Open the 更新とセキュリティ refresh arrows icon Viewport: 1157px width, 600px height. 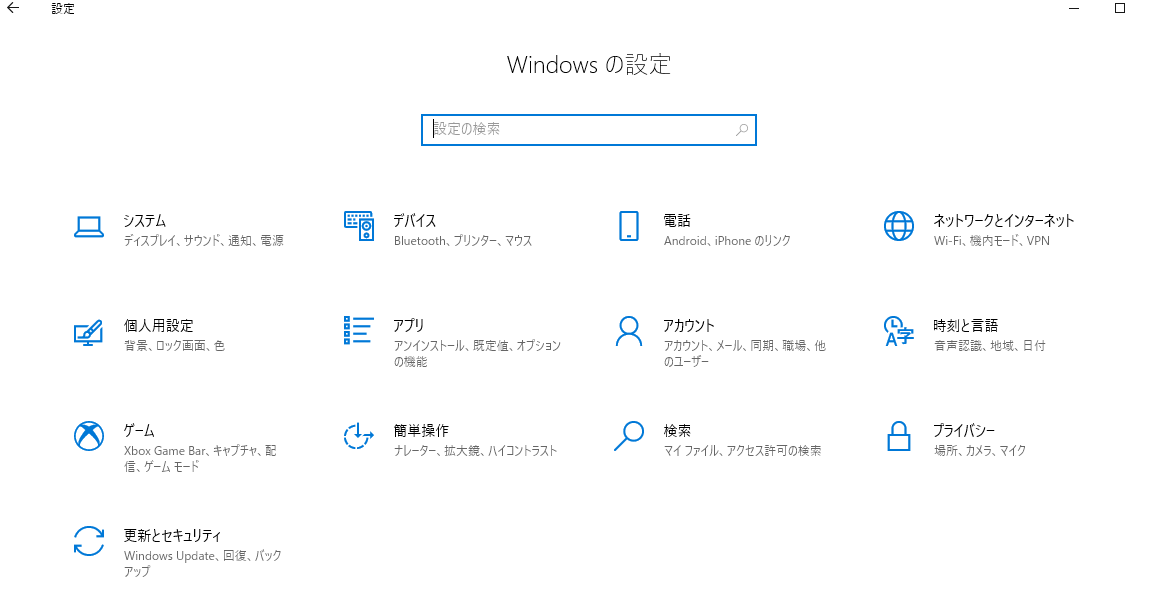tap(89, 541)
